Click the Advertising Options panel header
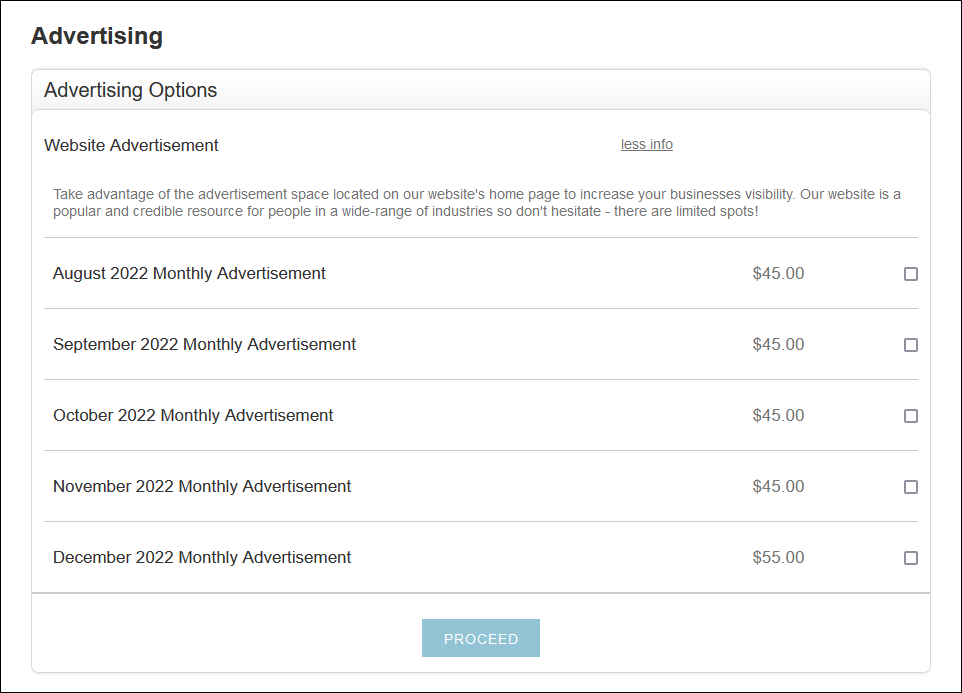Screen dimensions: 962x693 tap(131, 90)
